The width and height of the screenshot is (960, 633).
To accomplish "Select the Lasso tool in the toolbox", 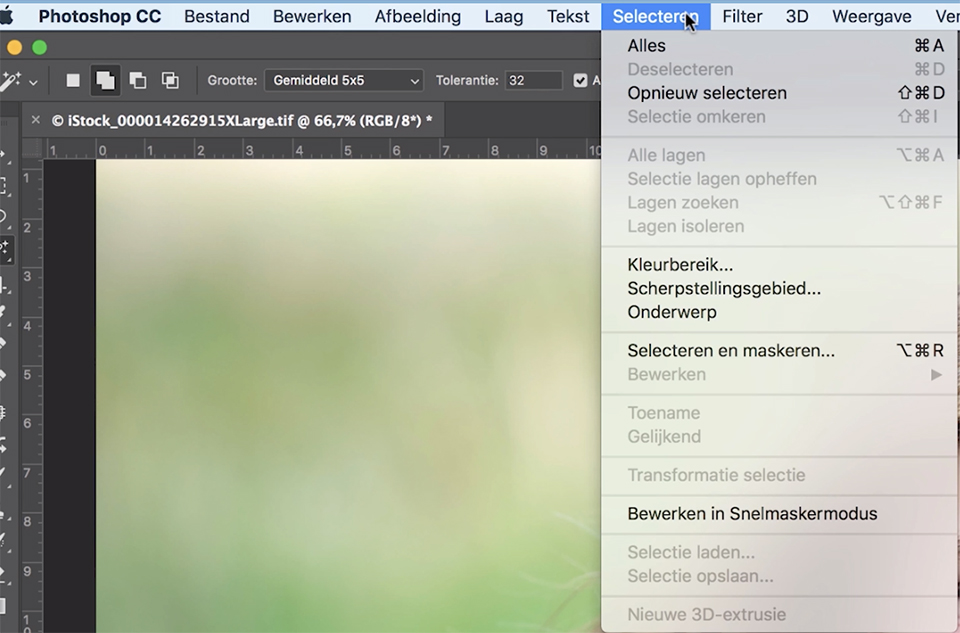I will point(4,216).
